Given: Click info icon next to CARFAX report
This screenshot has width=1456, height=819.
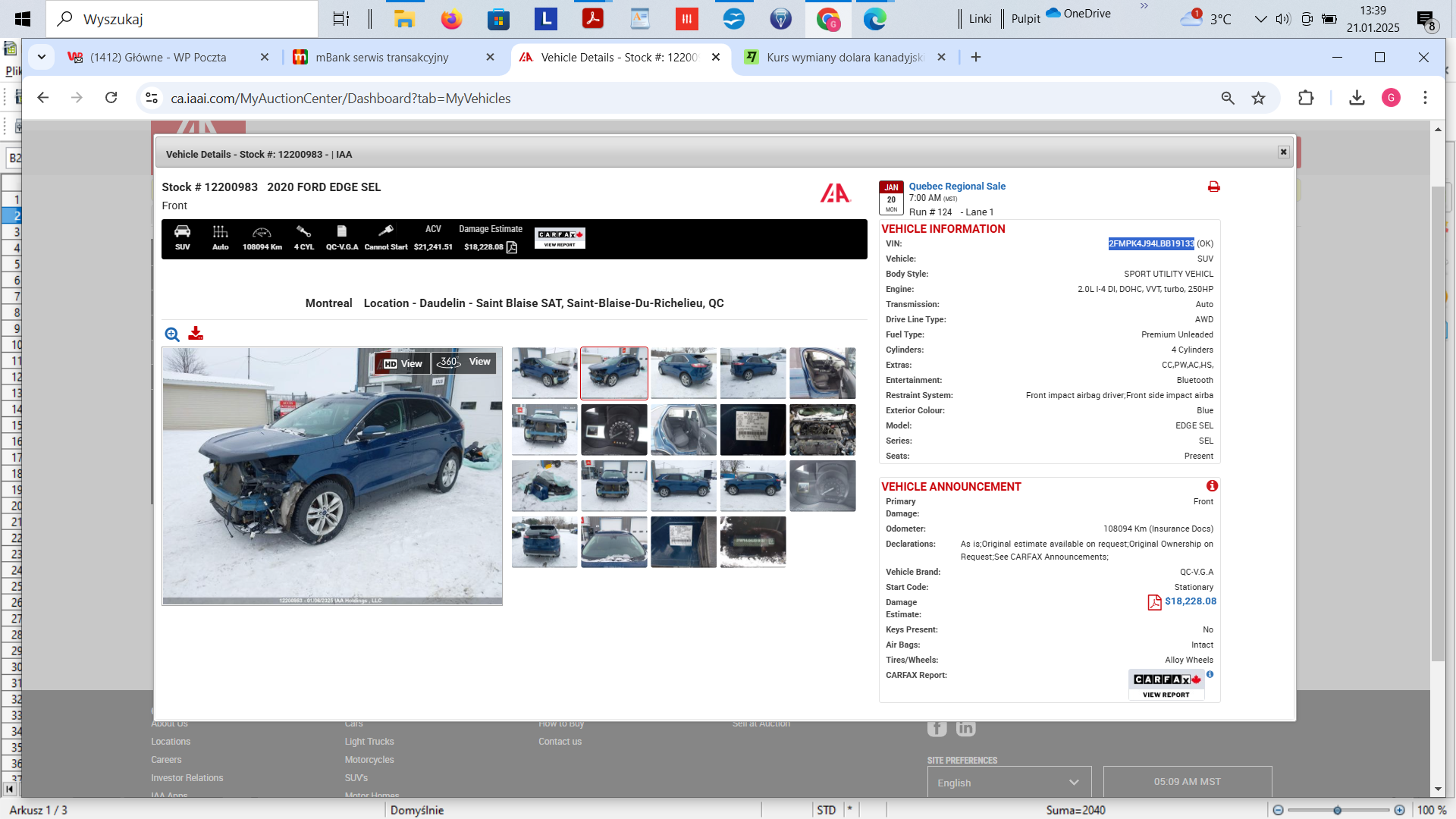Looking at the screenshot, I should (1210, 674).
